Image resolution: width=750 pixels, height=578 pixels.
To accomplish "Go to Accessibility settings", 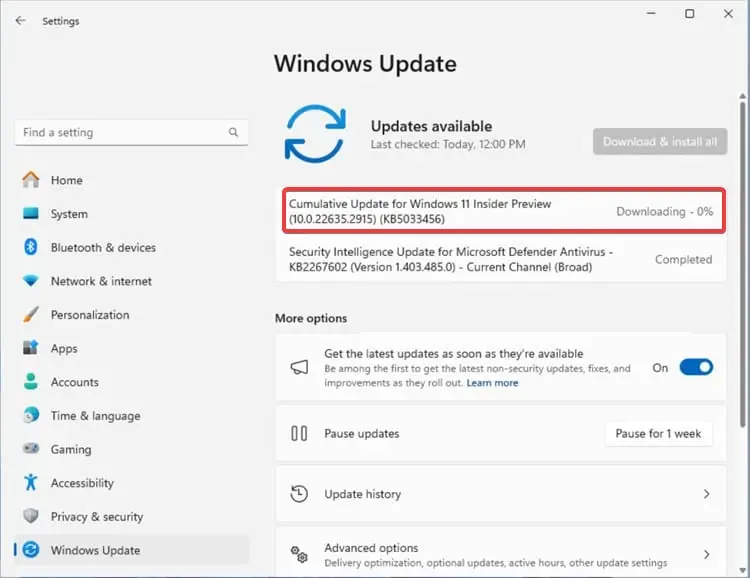I will (x=131, y=482).
